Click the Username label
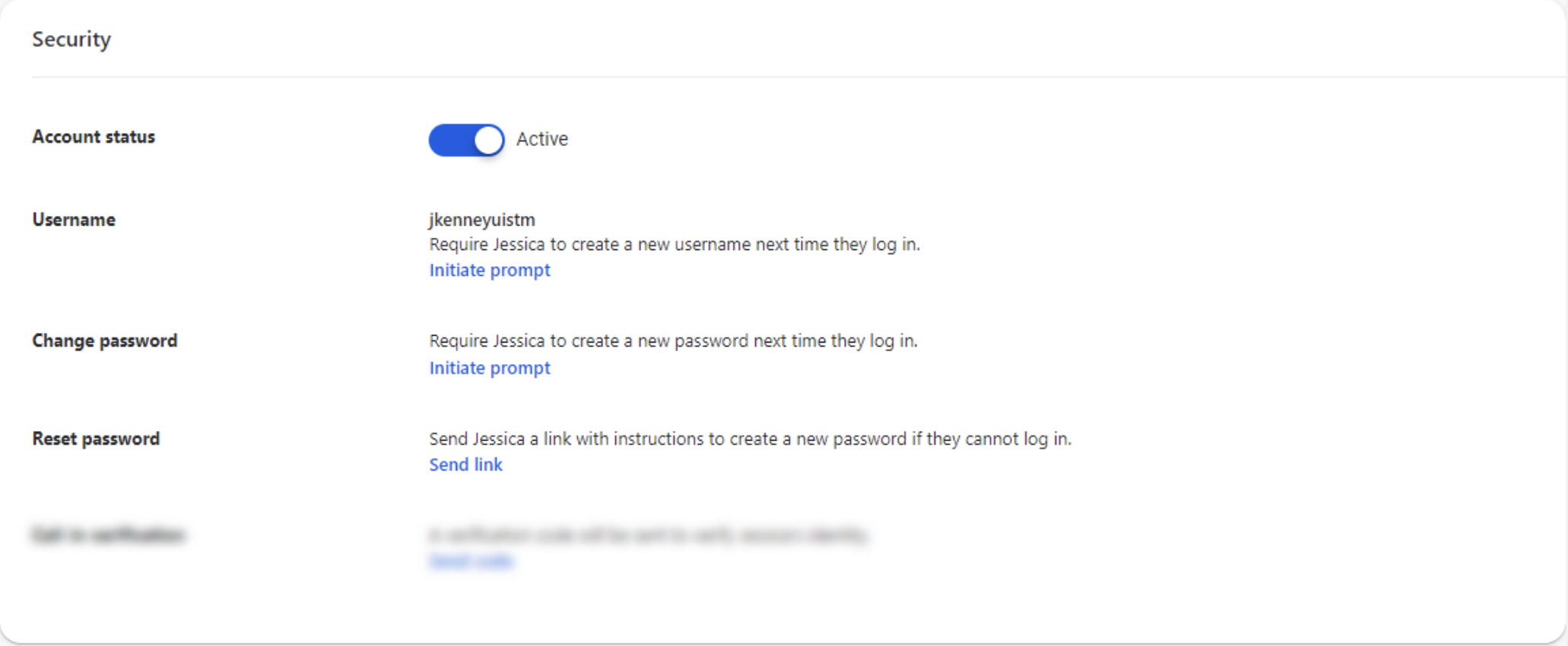The image size is (1568, 646). click(x=74, y=220)
